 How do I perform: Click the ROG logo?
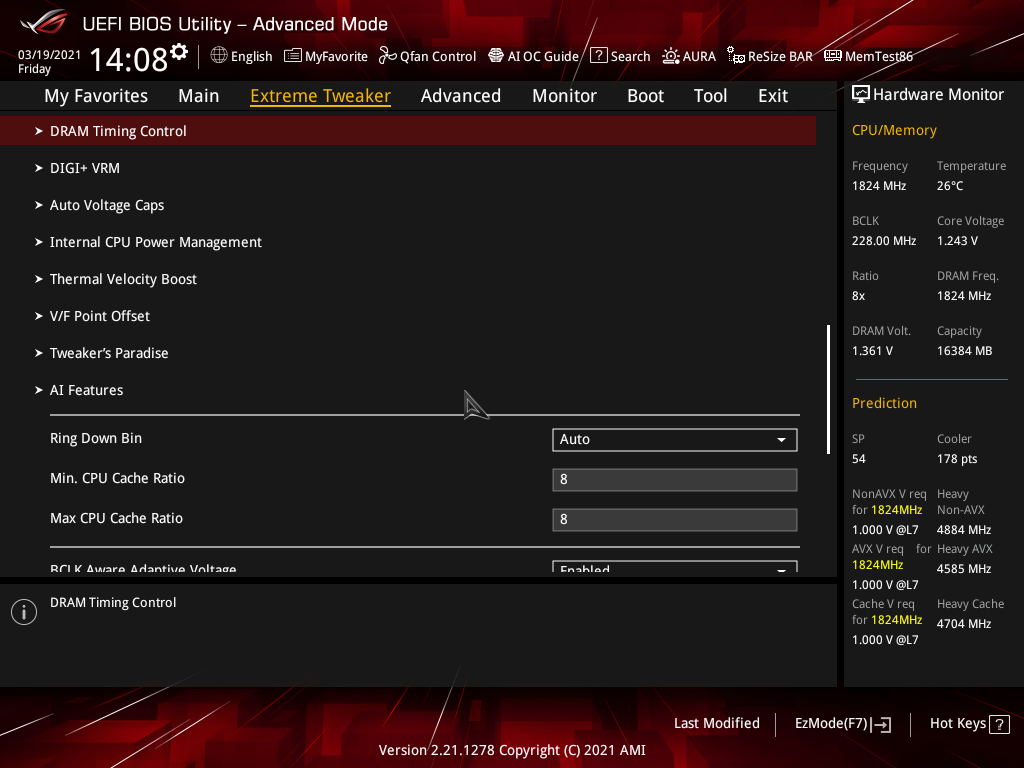point(44,22)
